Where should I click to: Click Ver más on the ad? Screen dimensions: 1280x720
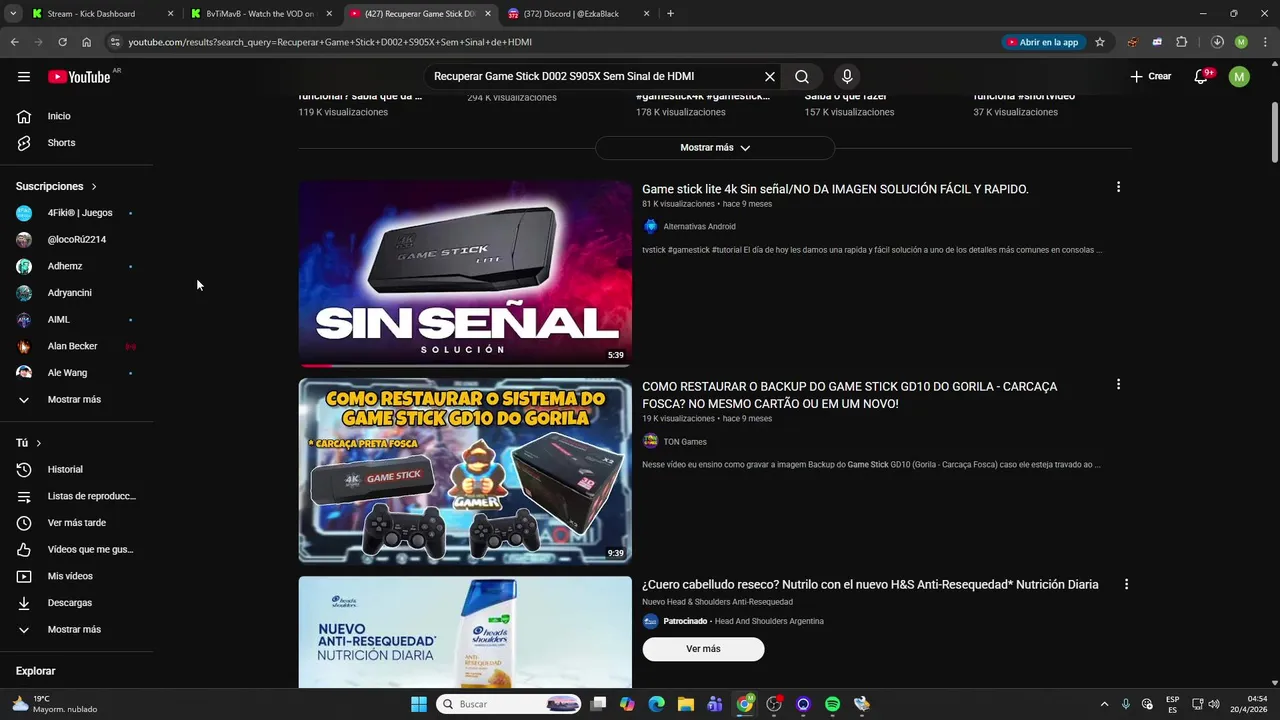(703, 649)
